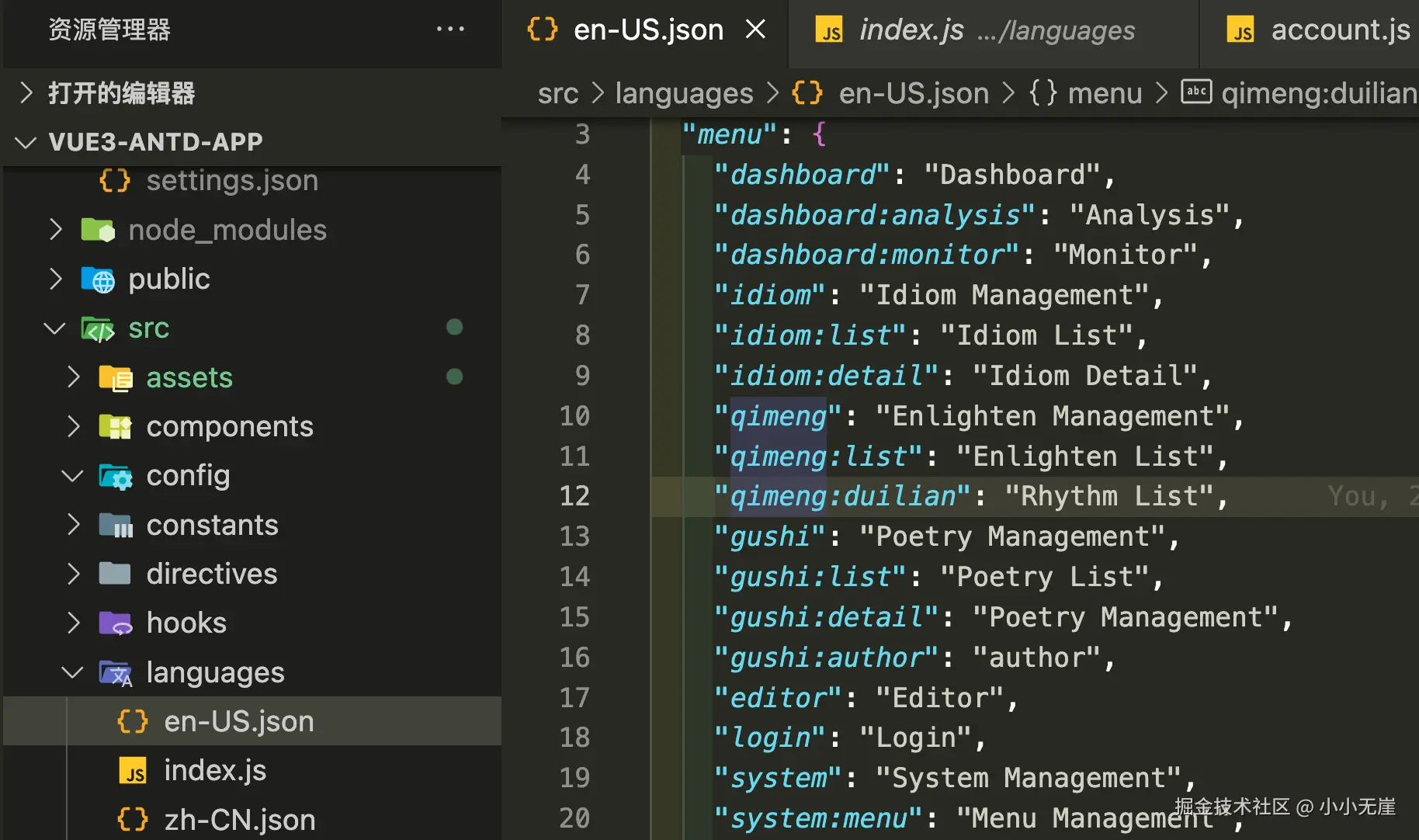Click the git status dot beside src
Screen dimensions: 1419x840
click(455, 327)
